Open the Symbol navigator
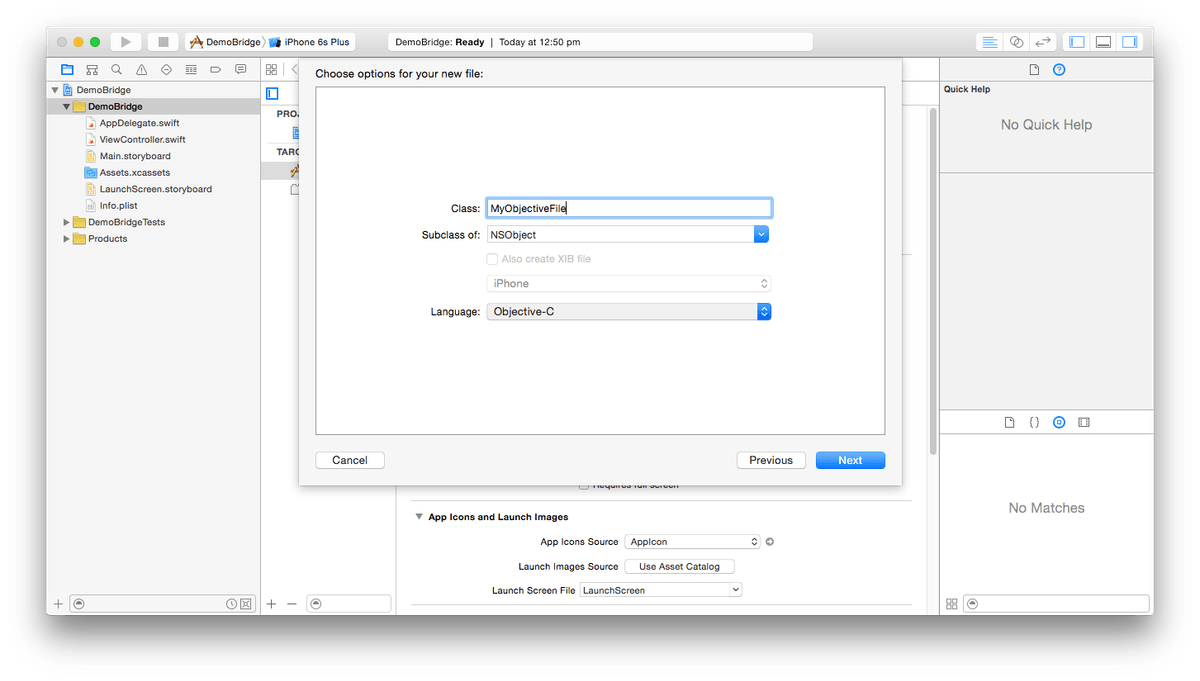The height and width of the screenshot is (681, 1200). tap(92, 70)
